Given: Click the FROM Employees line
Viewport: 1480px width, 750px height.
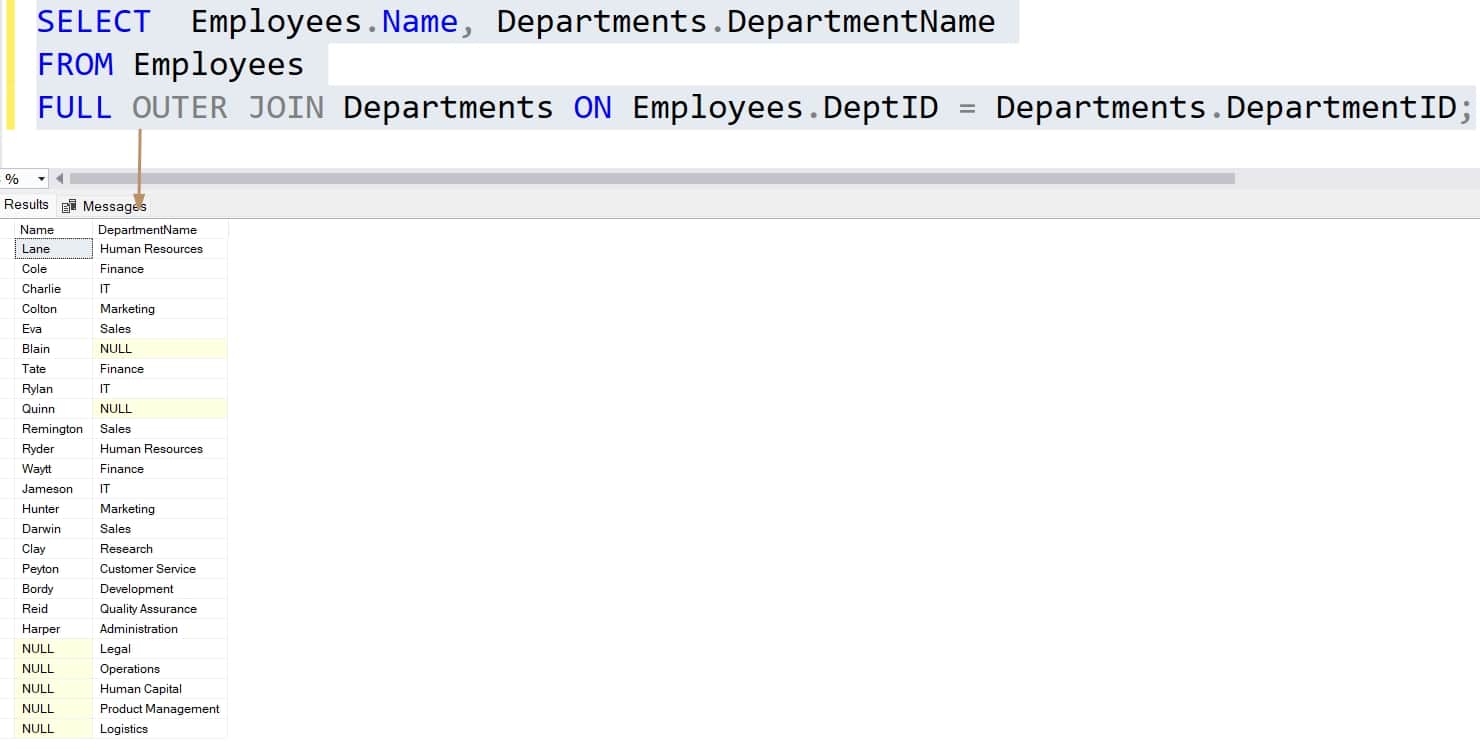Looking at the screenshot, I should [x=170, y=64].
